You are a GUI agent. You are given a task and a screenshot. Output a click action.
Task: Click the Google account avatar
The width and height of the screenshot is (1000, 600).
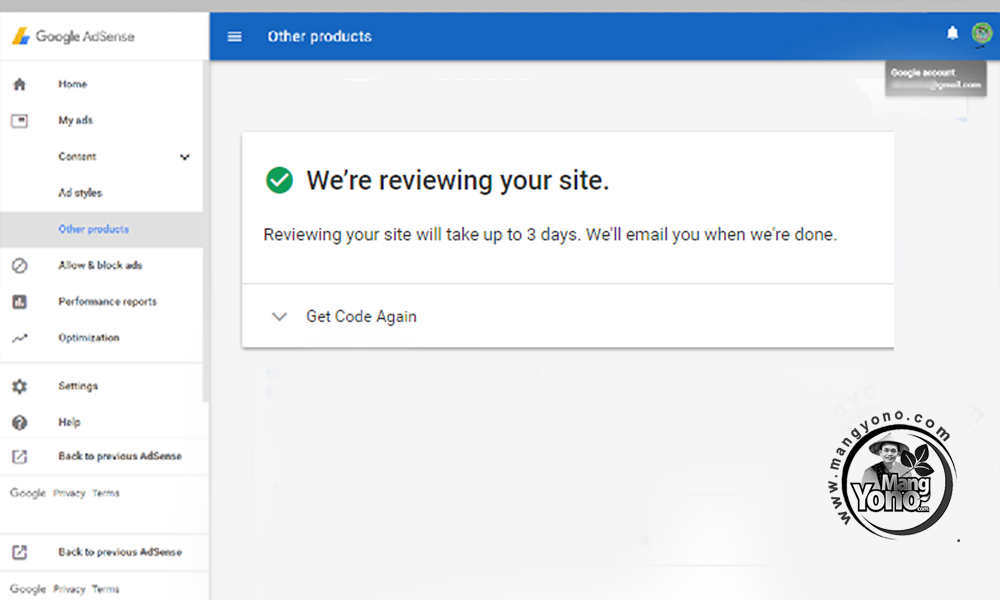pos(980,34)
